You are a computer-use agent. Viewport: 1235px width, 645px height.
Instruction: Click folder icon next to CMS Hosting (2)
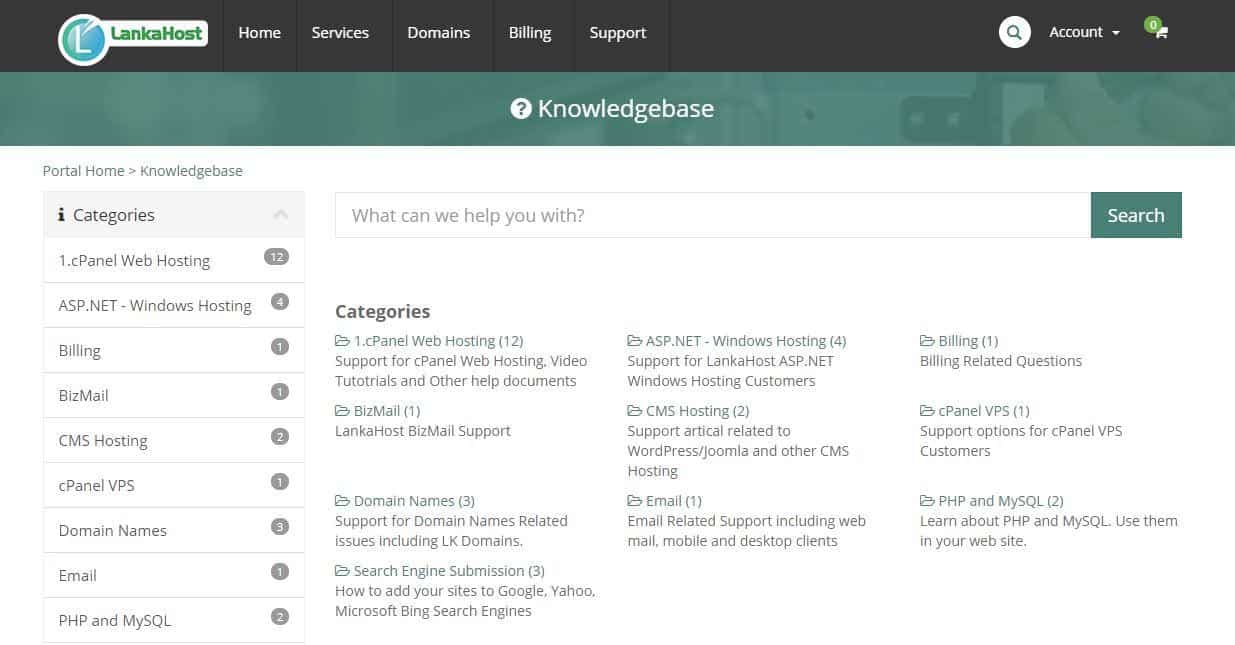click(634, 411)
